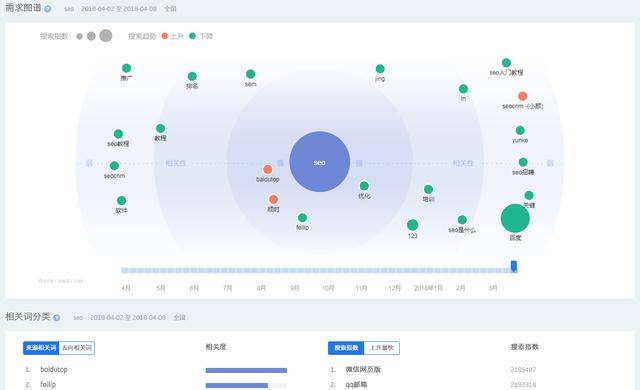Switch to the 来源相关词 tab
Viewport: 640px width, 390px height.
tap(41, 348)
